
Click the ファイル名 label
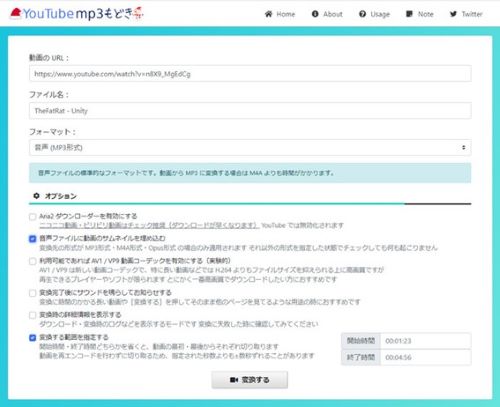pyautogui.click(x=49, y=95)
